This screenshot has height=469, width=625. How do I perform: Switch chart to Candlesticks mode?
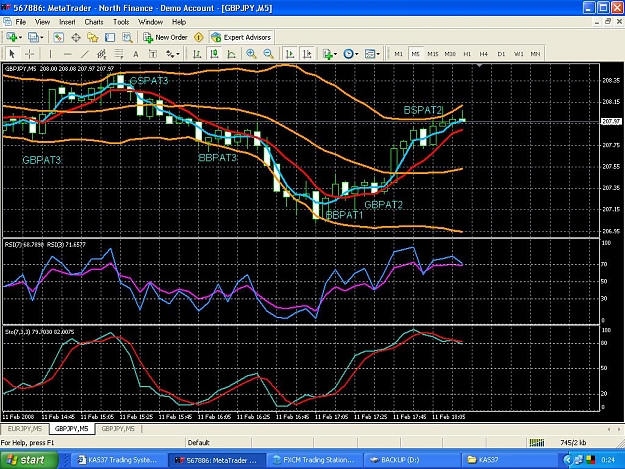click(x=214, y=54)
